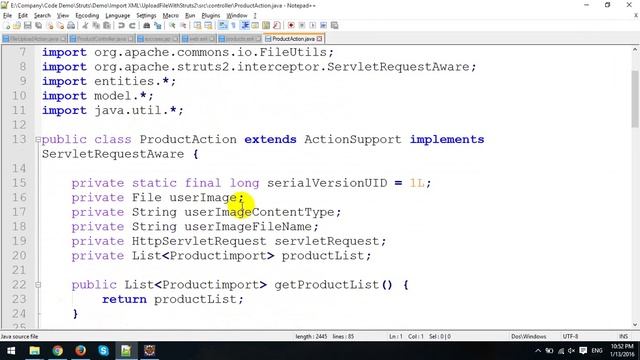Click 'length : 2445' in status bar
This screenshot has width=640, height=360.
(311, 337)
